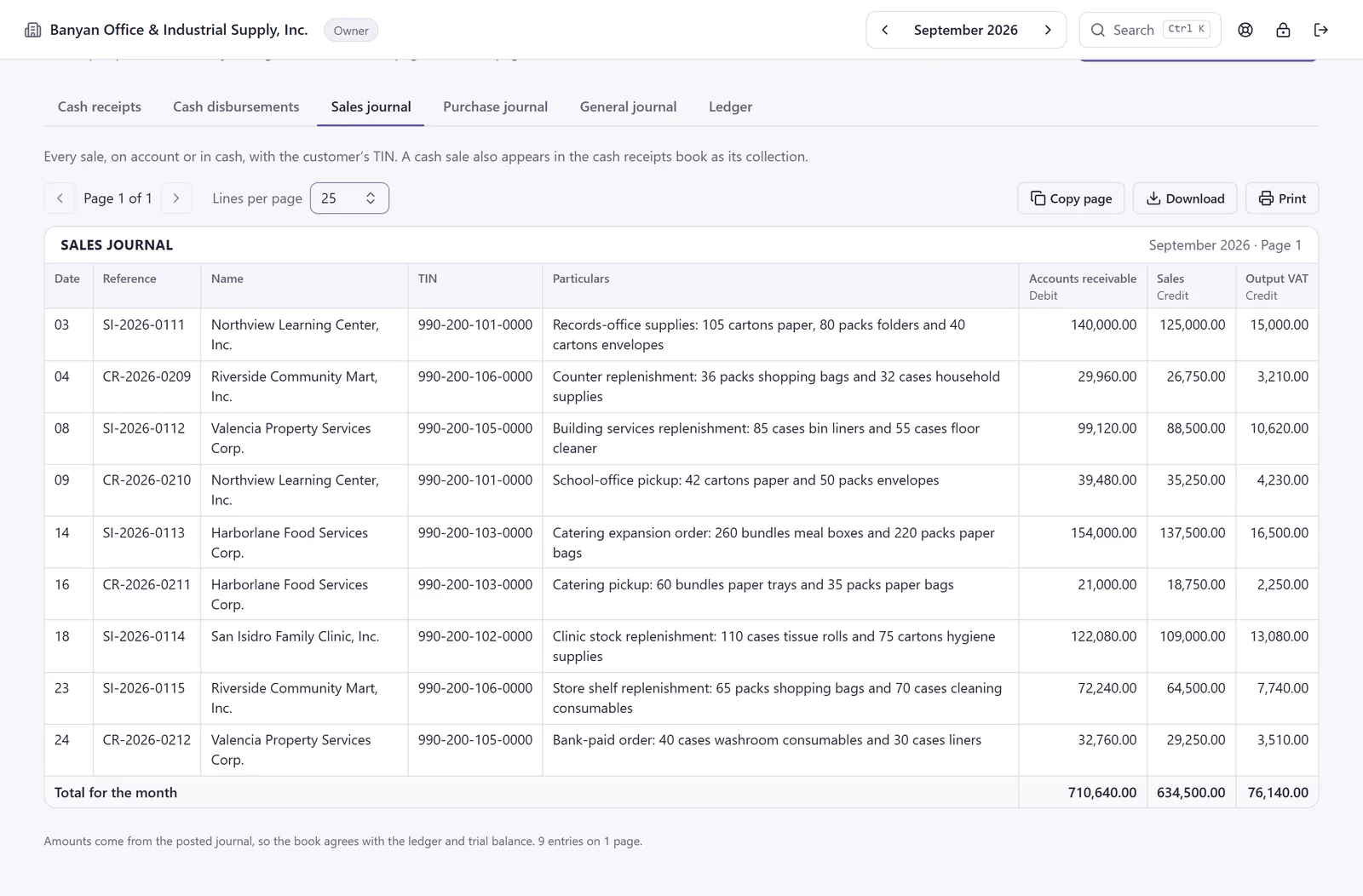
Task: Go to previous journal page chevron
Action: 60,198
